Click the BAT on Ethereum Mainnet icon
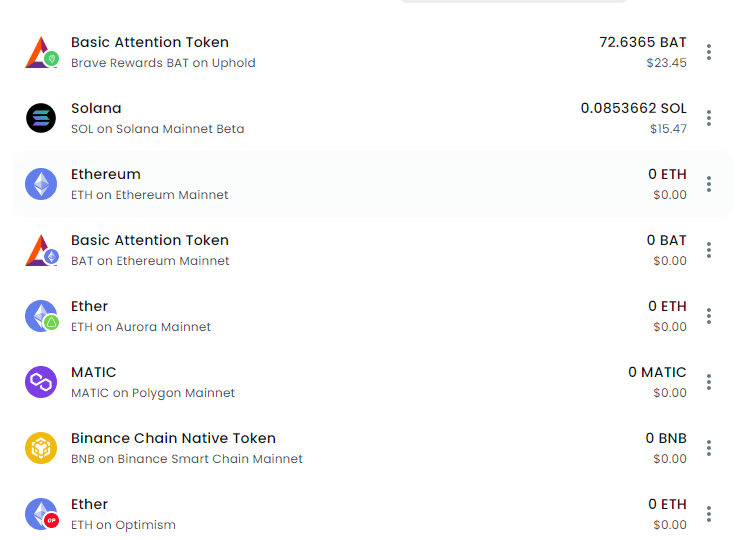The width and height of the screenshot is (745, 540). 41,250
